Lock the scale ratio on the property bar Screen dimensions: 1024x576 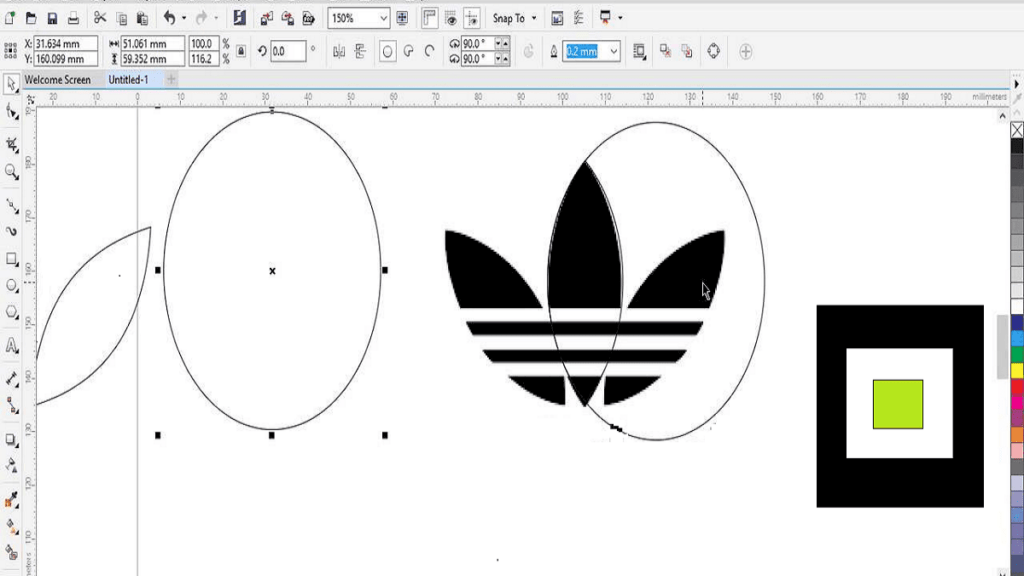pyautogui.click(x=241, y=51)
